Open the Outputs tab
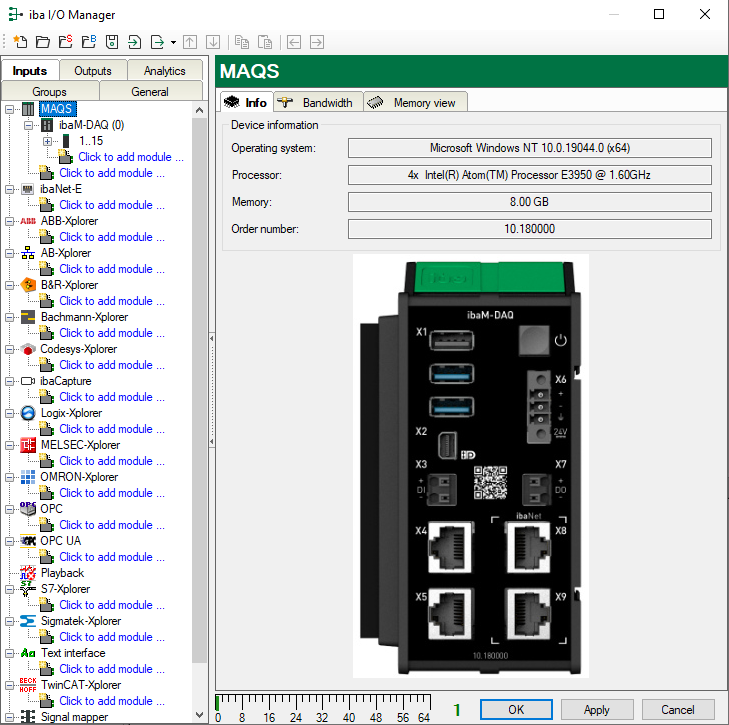Image resolution: width=729 pixels, height=725 pixels. click(93, 71)
